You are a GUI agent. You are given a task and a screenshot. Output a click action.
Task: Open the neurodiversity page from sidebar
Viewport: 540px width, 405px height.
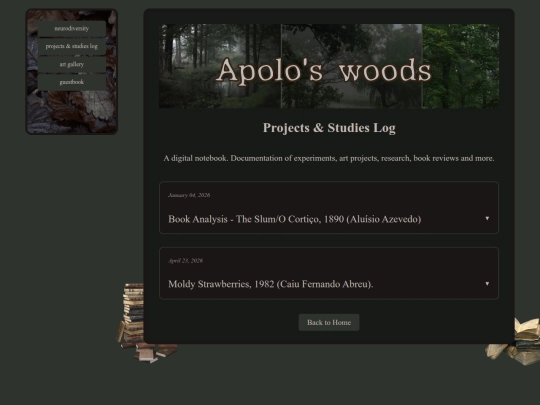[x=72, y=29]
